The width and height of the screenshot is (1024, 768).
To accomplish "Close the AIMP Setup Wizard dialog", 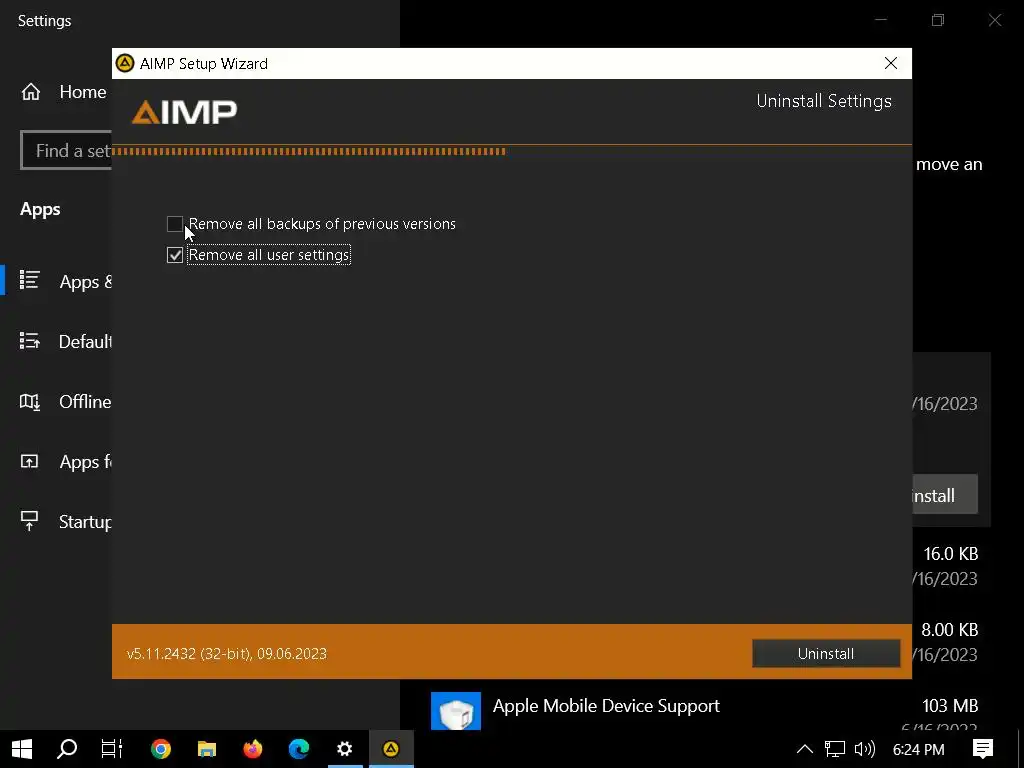I will (891, 63).
